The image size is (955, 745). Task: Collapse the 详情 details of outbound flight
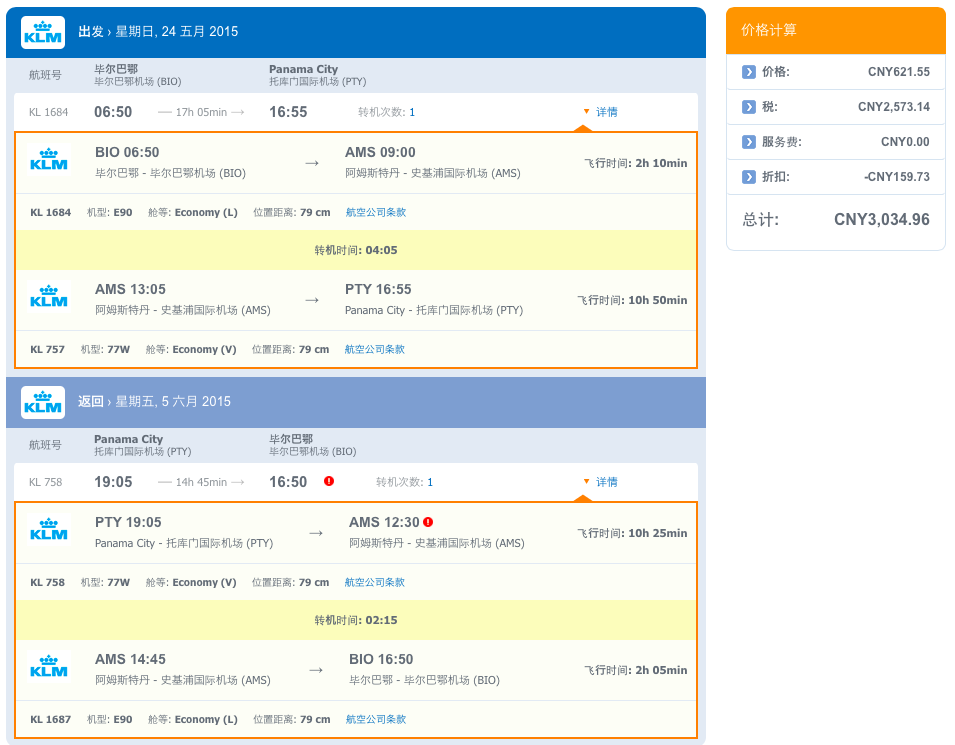pos(601,112)
